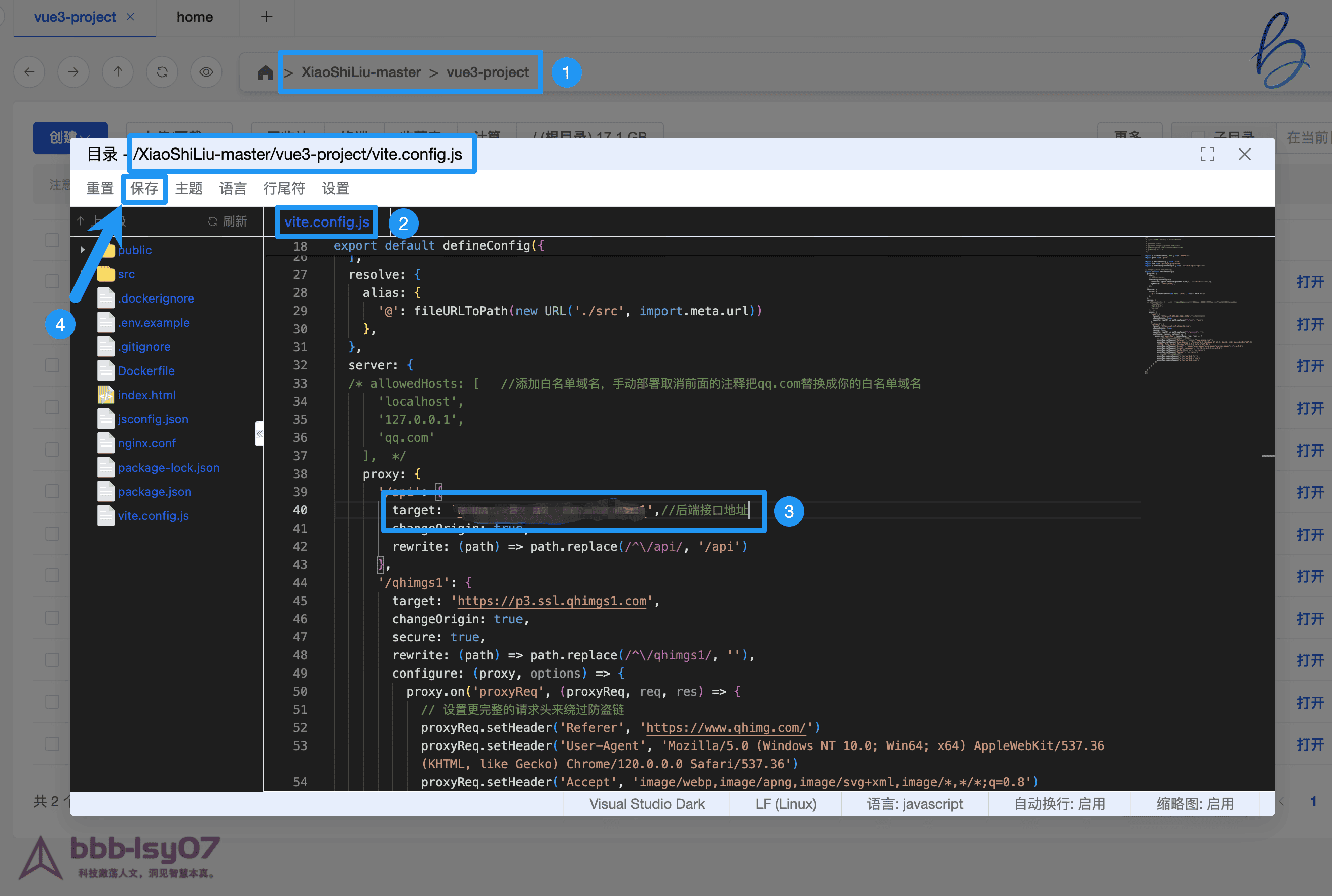Click 保存 to save the file
The width and height of the screenshot is (1332, 896).
coord(144,189)
